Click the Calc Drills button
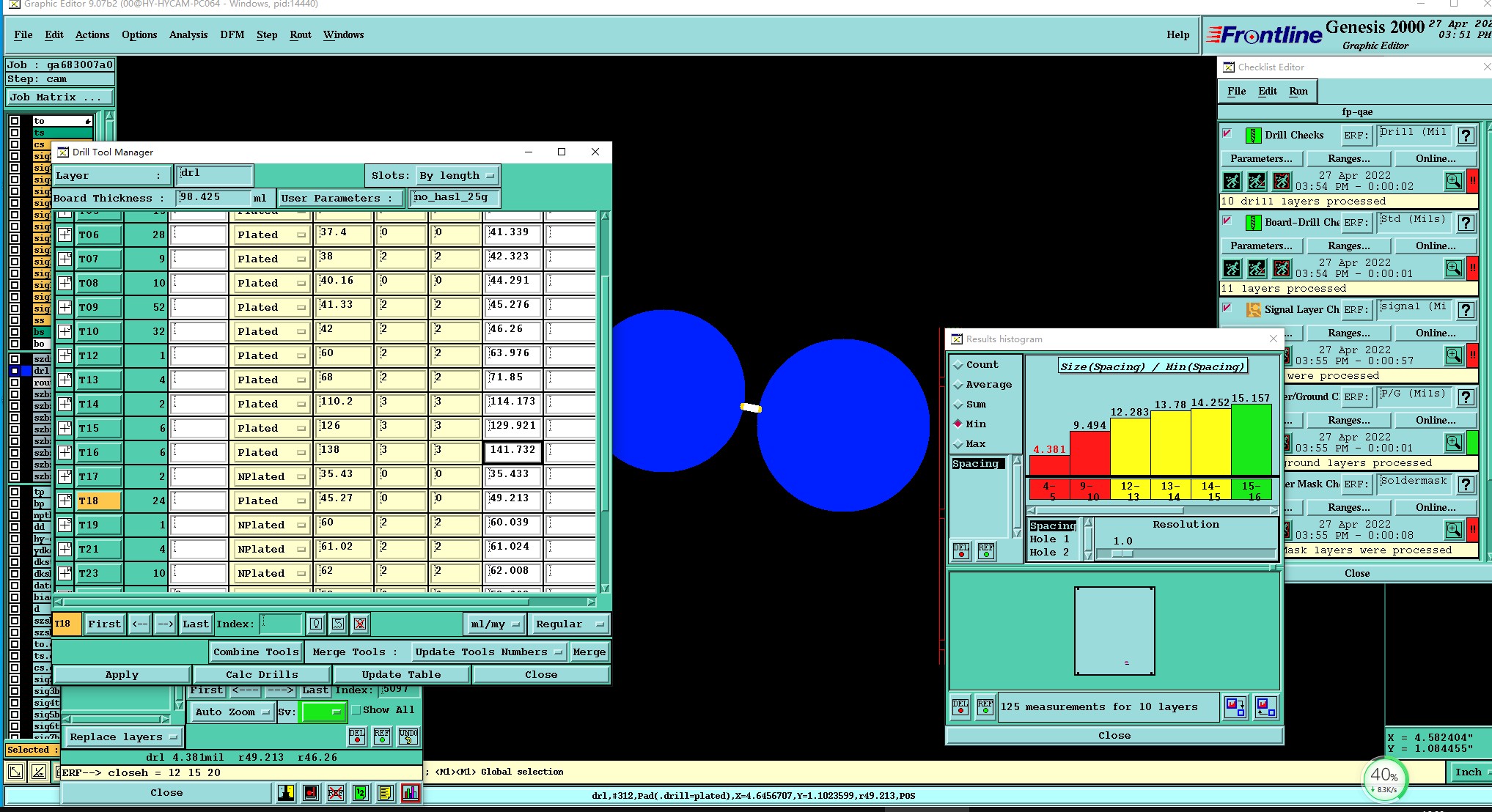1492x812 pixels. [262, 674]
